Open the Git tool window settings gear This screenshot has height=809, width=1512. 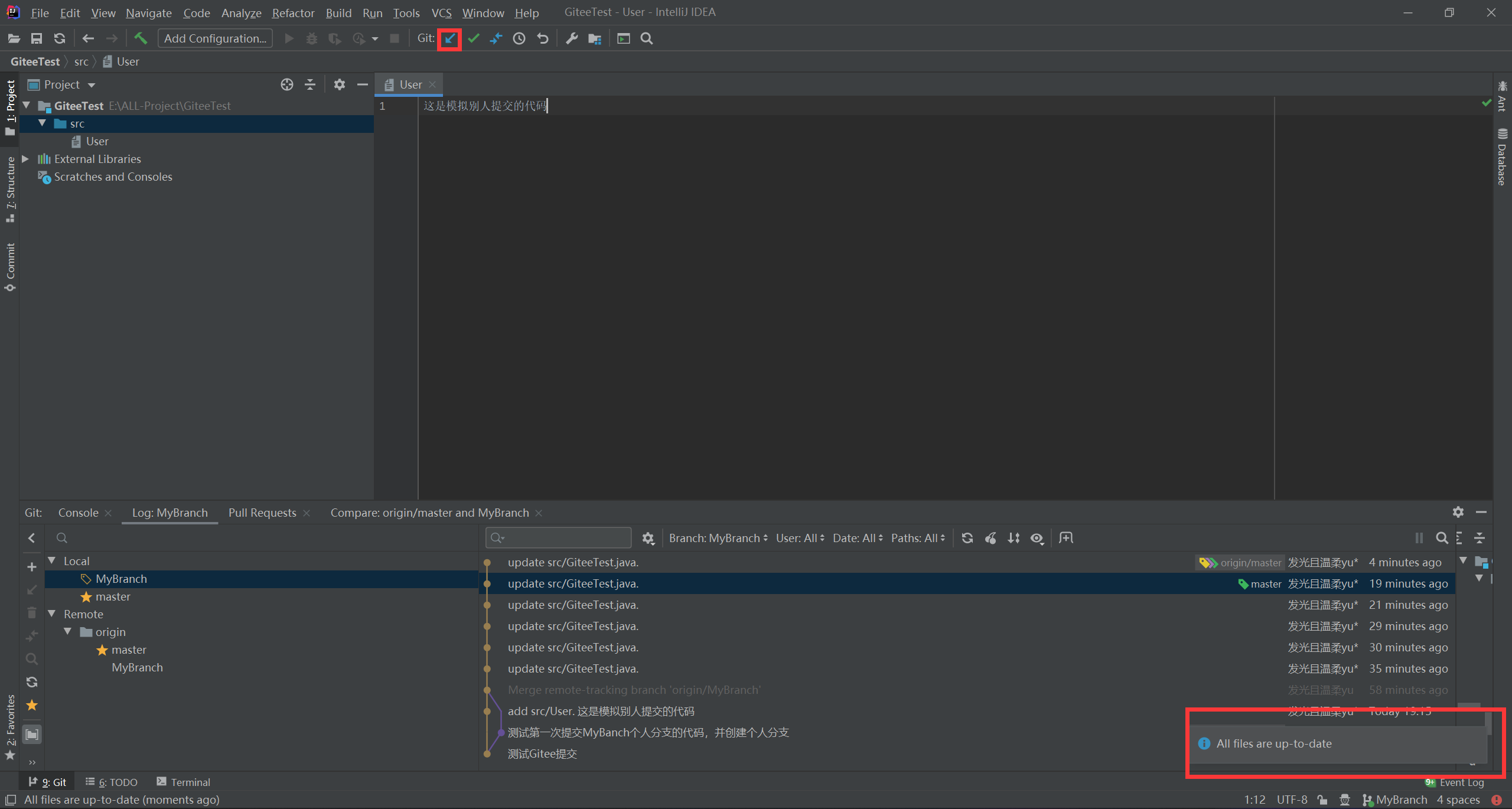pyautogui.click(x=1458, y=512)
